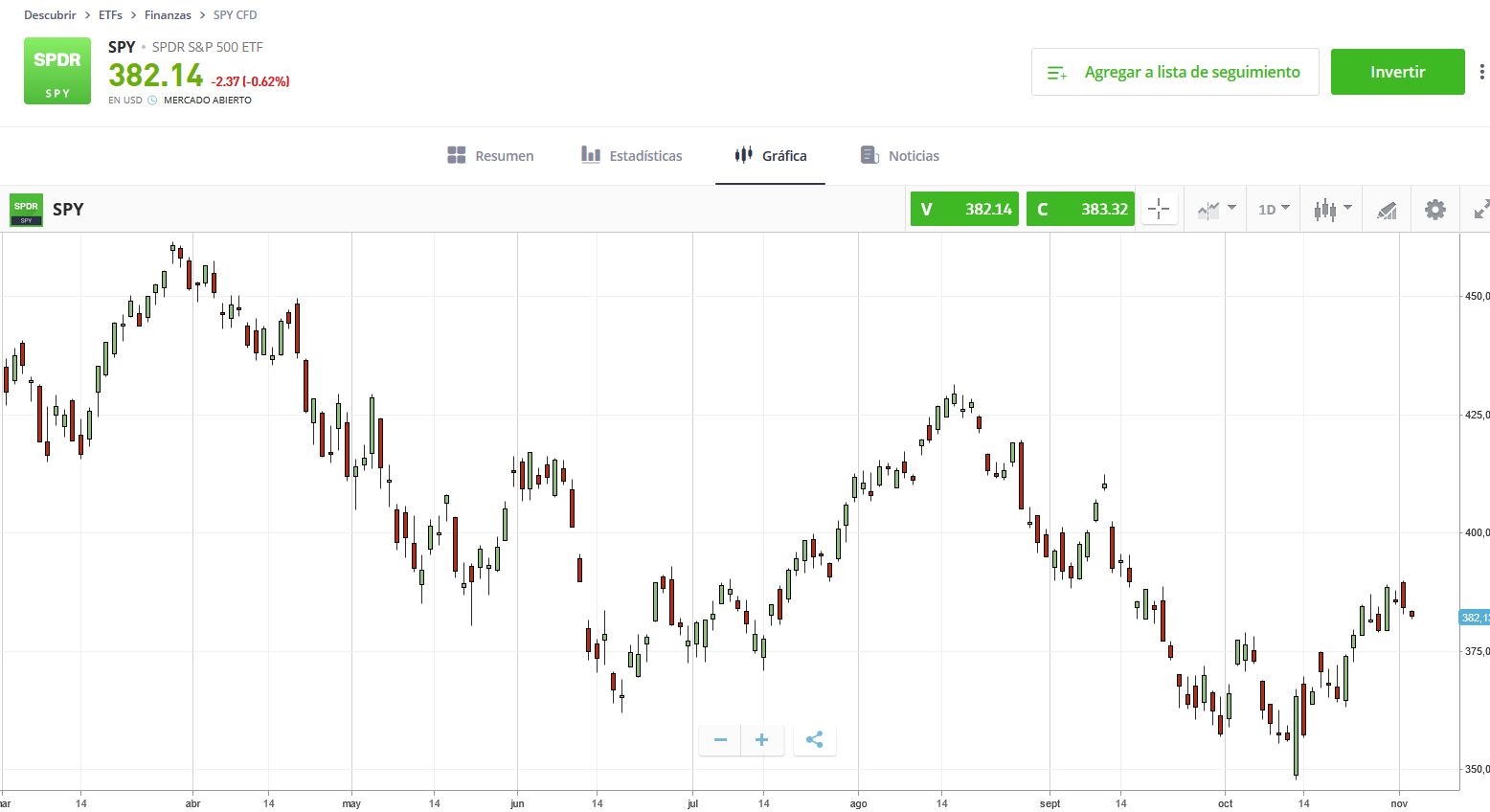This screenshot has height=812, width=1490.
Task: Click the large SPDR SPY logo
Action: click(57, 71)
